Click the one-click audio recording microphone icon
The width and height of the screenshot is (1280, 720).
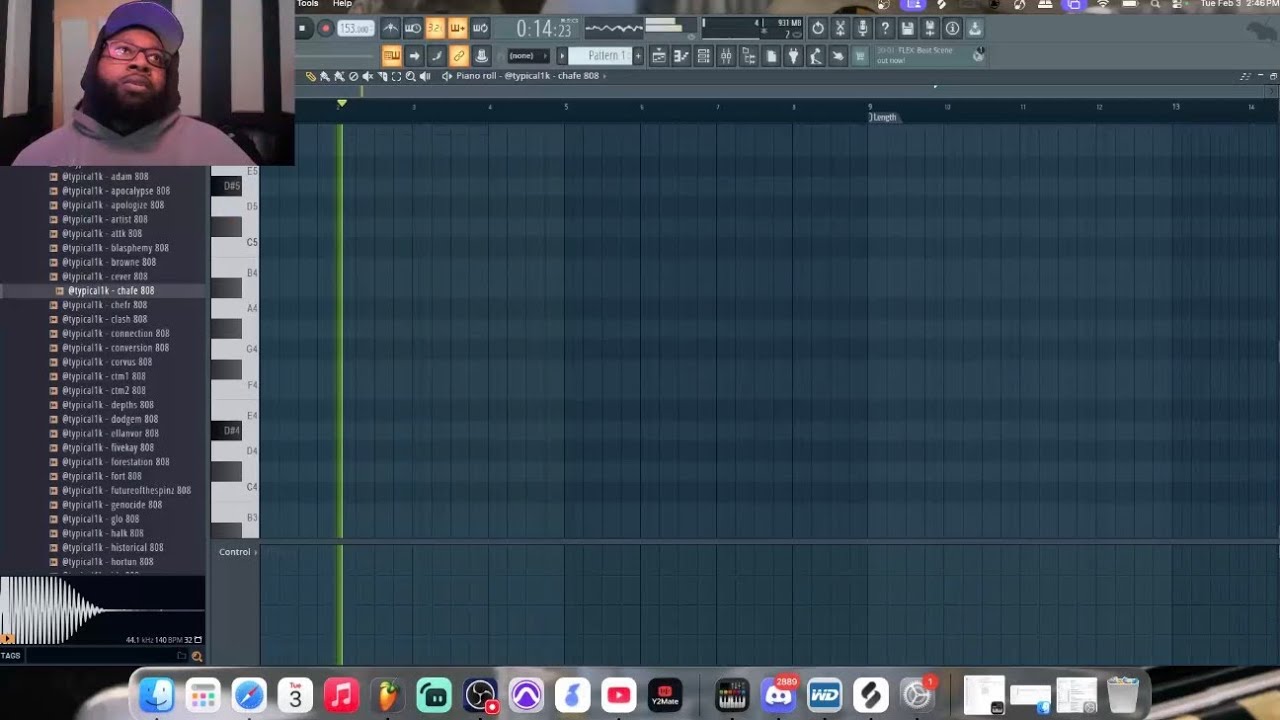point(862,29)
